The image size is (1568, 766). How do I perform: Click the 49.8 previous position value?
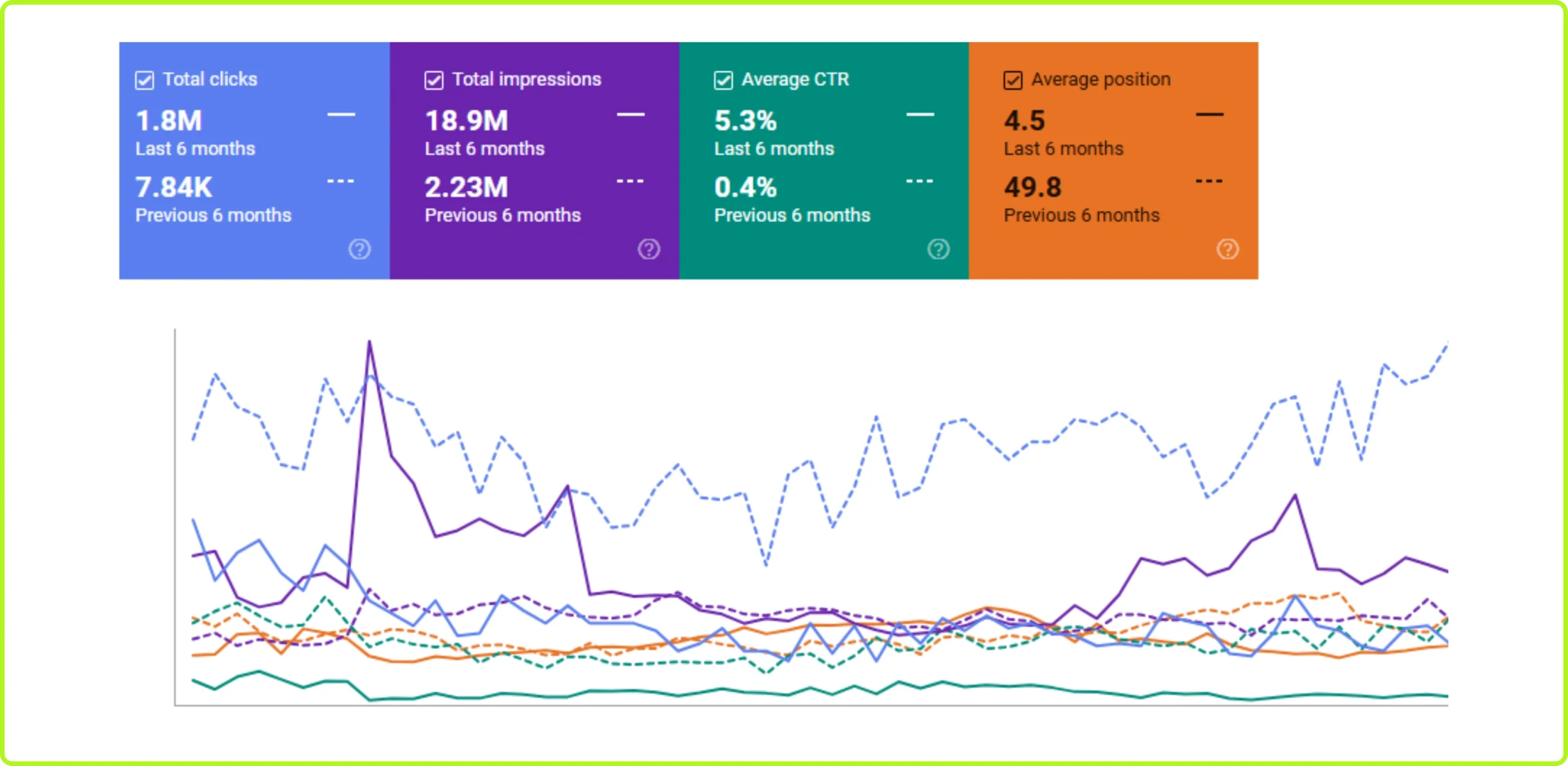(x=1033, y=188)
